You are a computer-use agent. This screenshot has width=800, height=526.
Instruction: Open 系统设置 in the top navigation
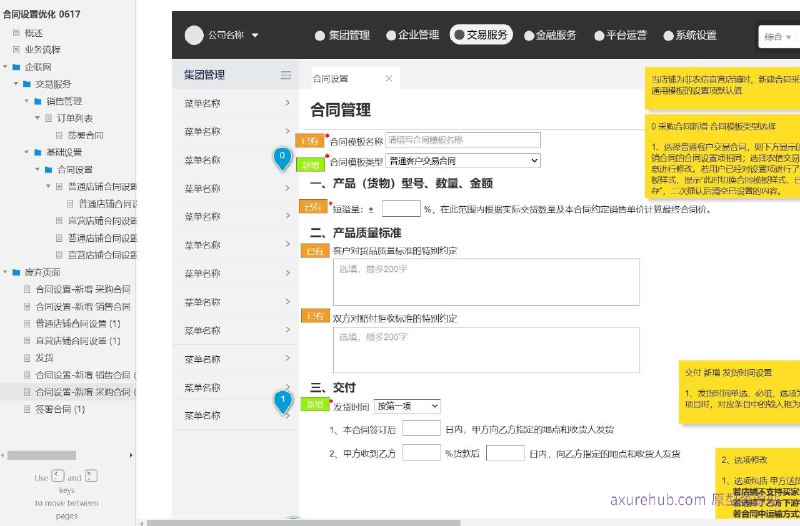690,35
